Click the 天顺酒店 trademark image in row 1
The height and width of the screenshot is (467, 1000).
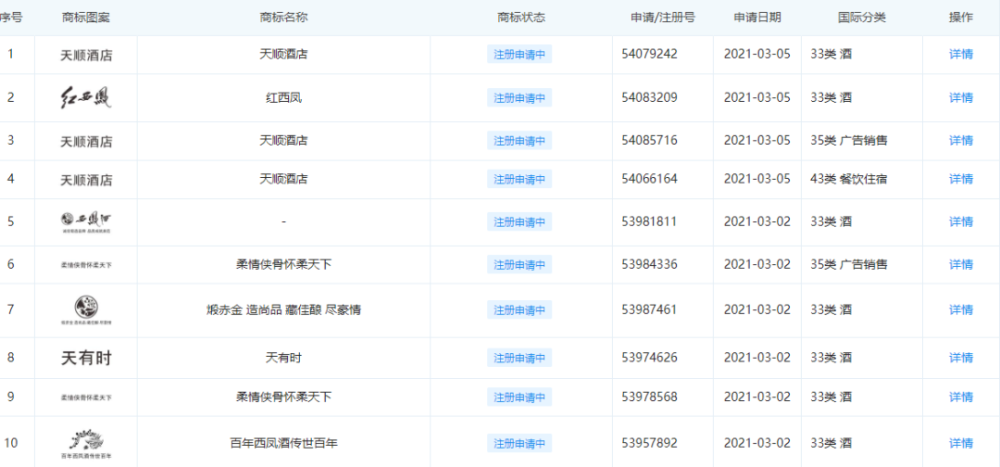click(x=86, y=56)
